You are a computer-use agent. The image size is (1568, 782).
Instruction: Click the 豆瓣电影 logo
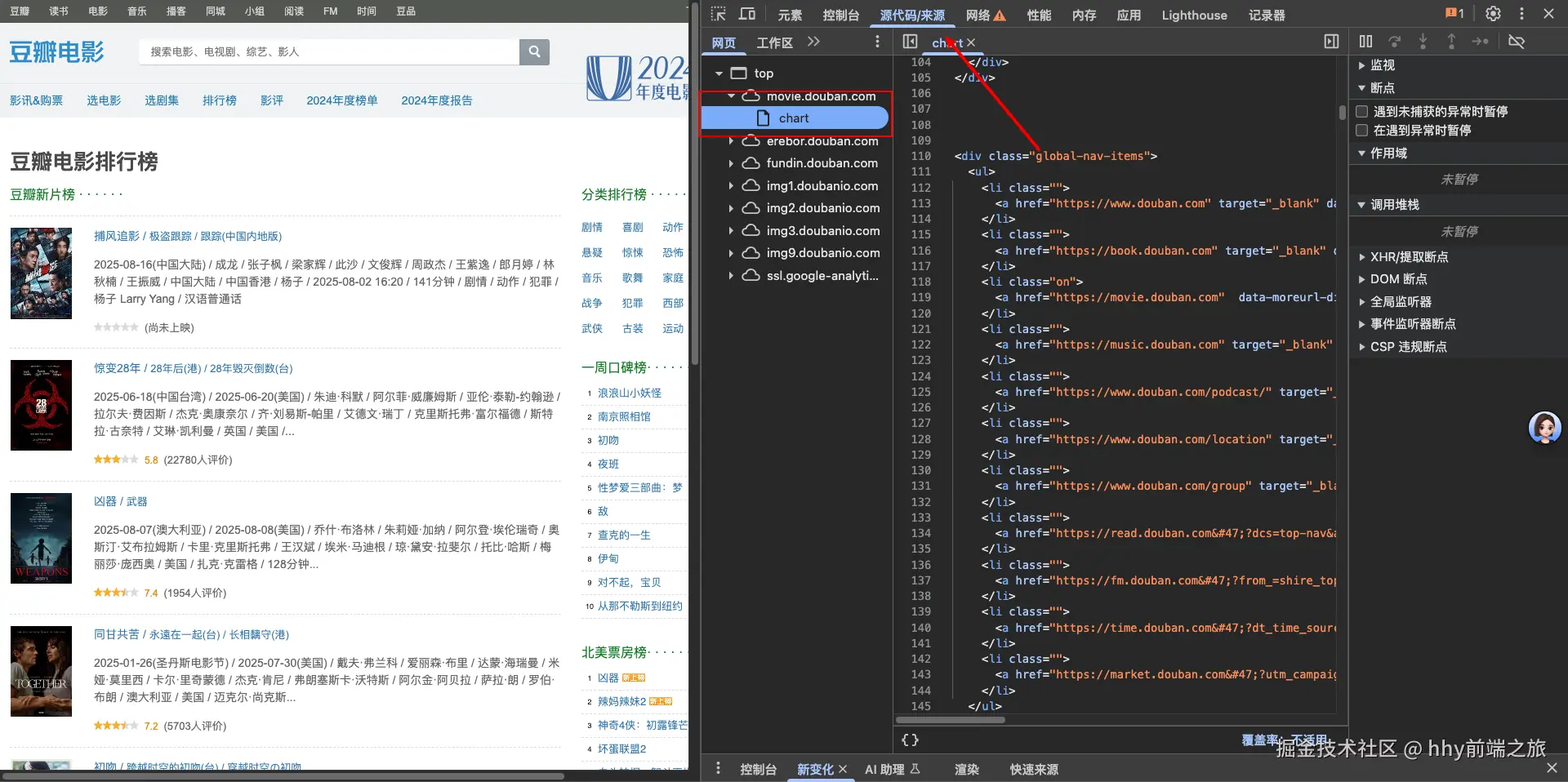pos(56,52)
